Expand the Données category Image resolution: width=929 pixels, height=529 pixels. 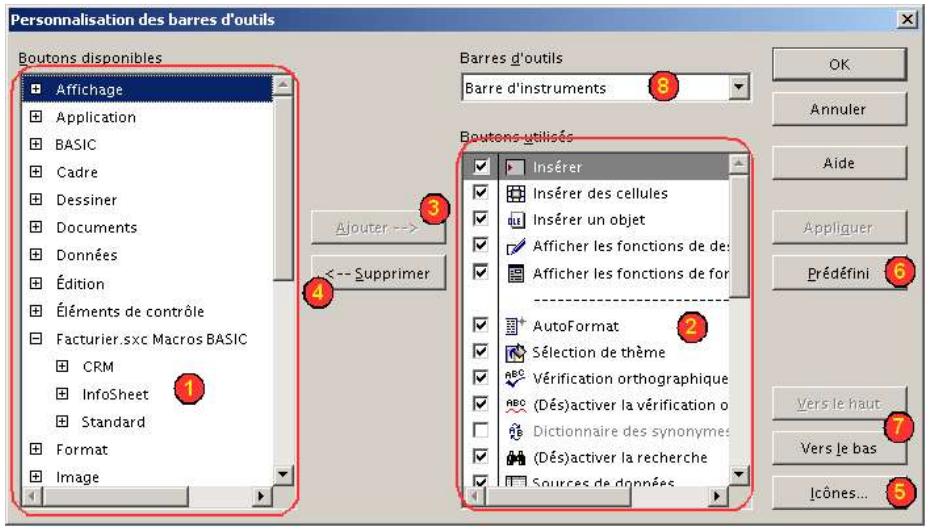36,255
